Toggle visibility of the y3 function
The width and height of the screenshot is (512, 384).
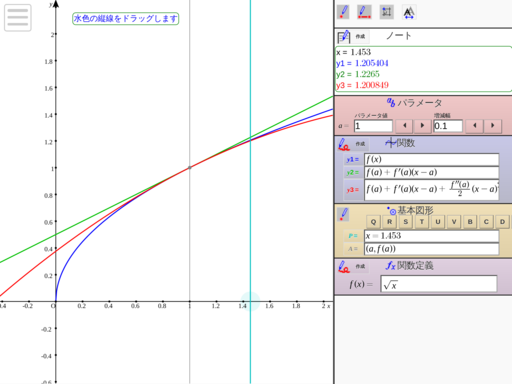353,190
